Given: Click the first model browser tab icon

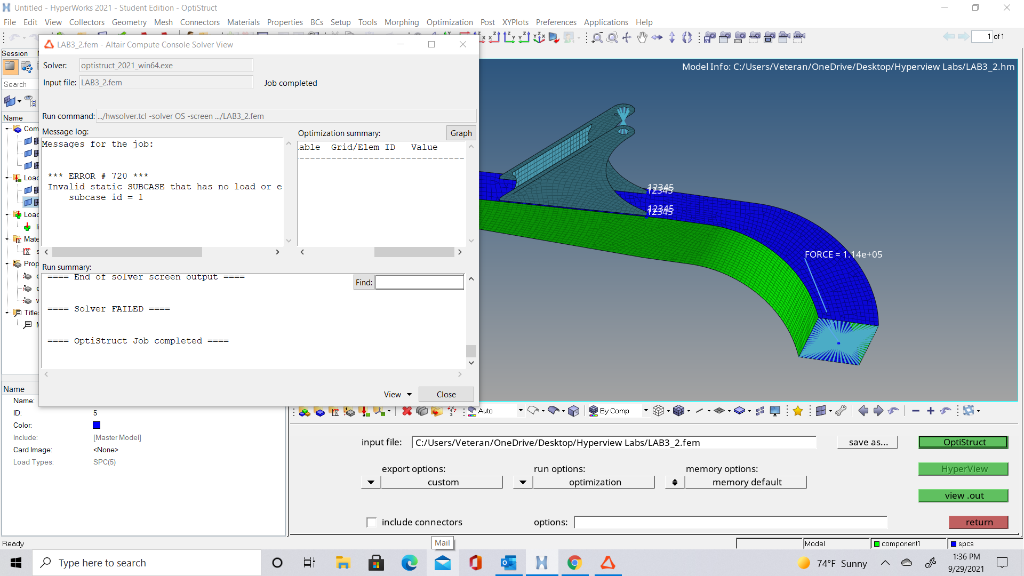Looking at the screenshot, I should (x=10, y=66).
